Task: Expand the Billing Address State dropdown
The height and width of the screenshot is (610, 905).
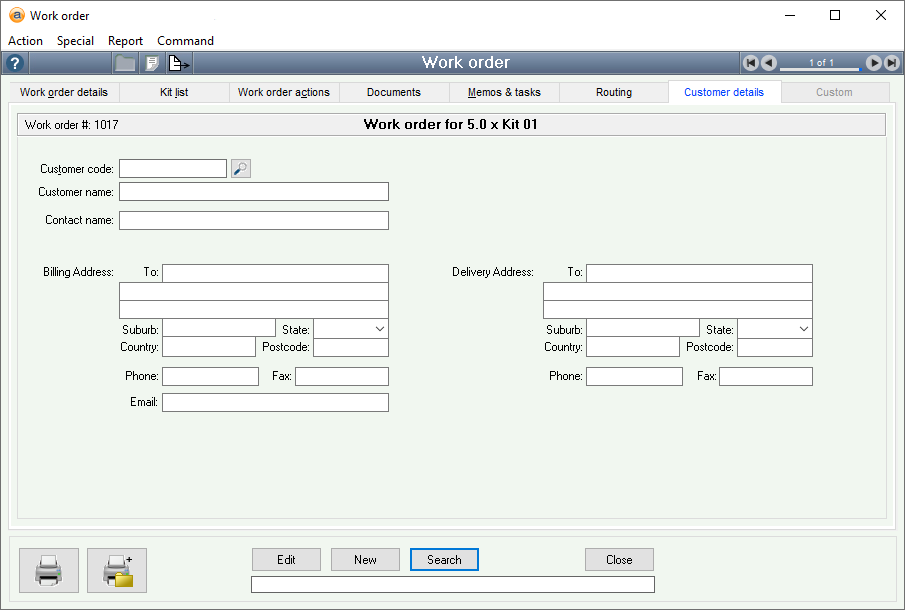Action: click(379, 329)
